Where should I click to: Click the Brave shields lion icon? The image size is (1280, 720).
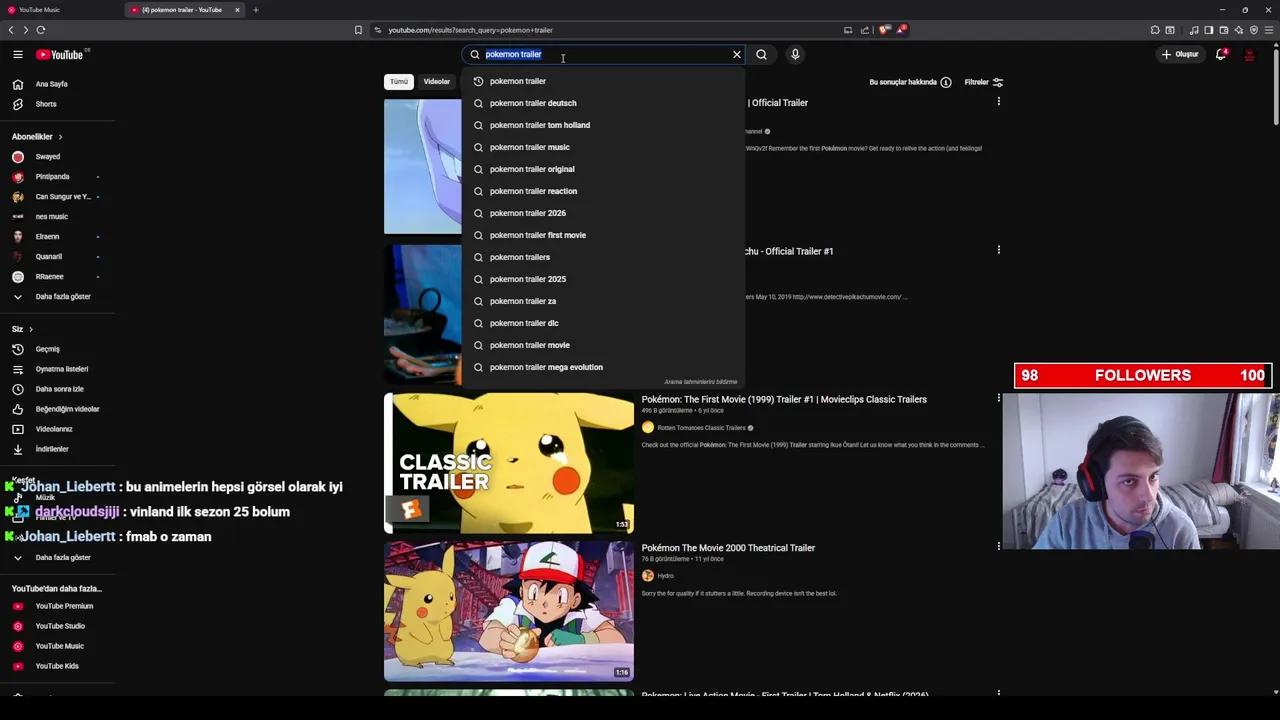click(x=884, y=30)
